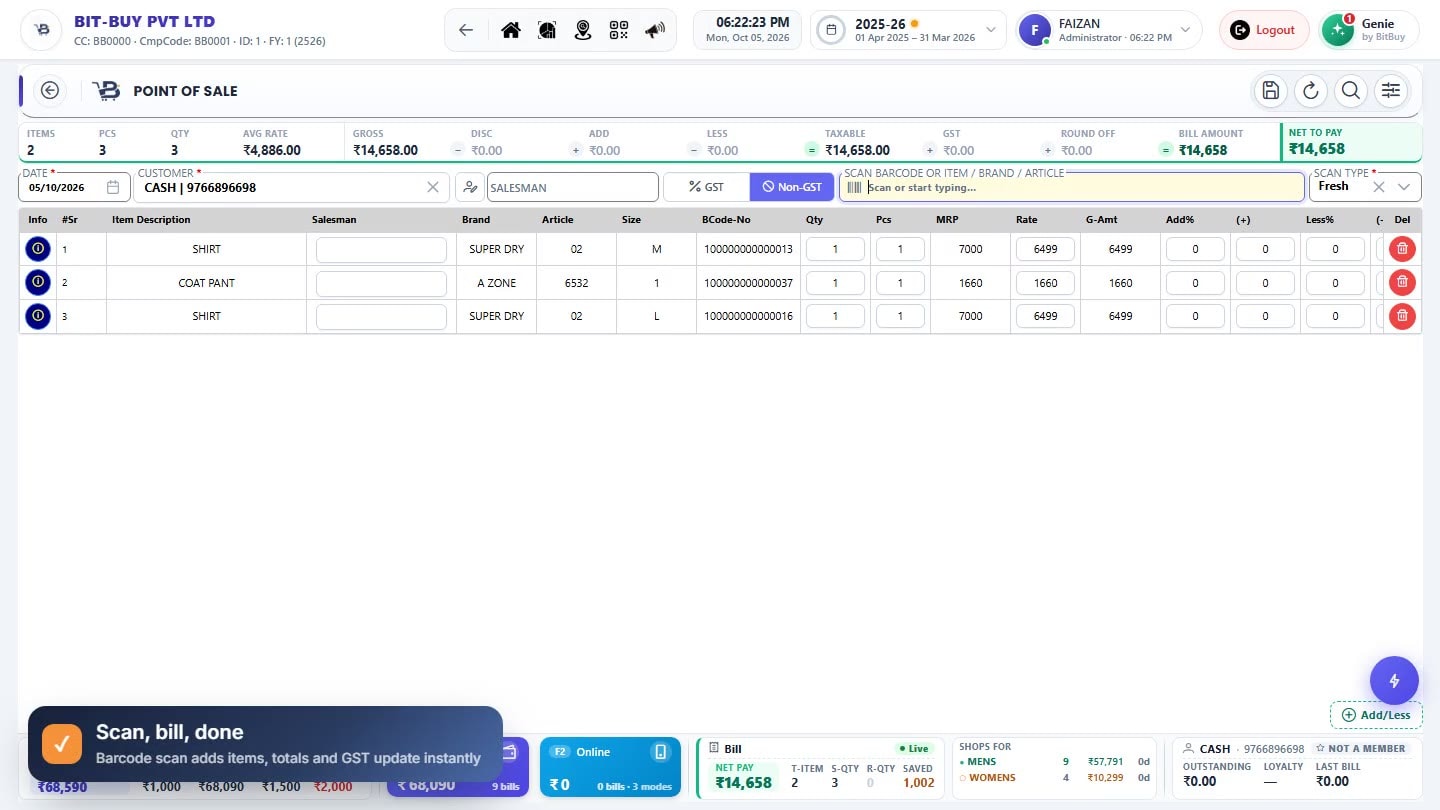The height and width of the screenshot is (810, 1440).
Task: Open the Genie by BitBuy assistant
Action: click(1370, 30)
